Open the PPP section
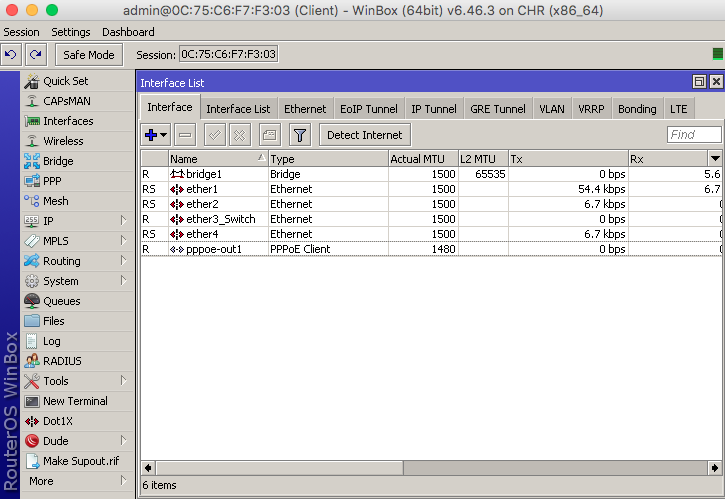Screen dimensions: 725x499 (x=78, y=181)
